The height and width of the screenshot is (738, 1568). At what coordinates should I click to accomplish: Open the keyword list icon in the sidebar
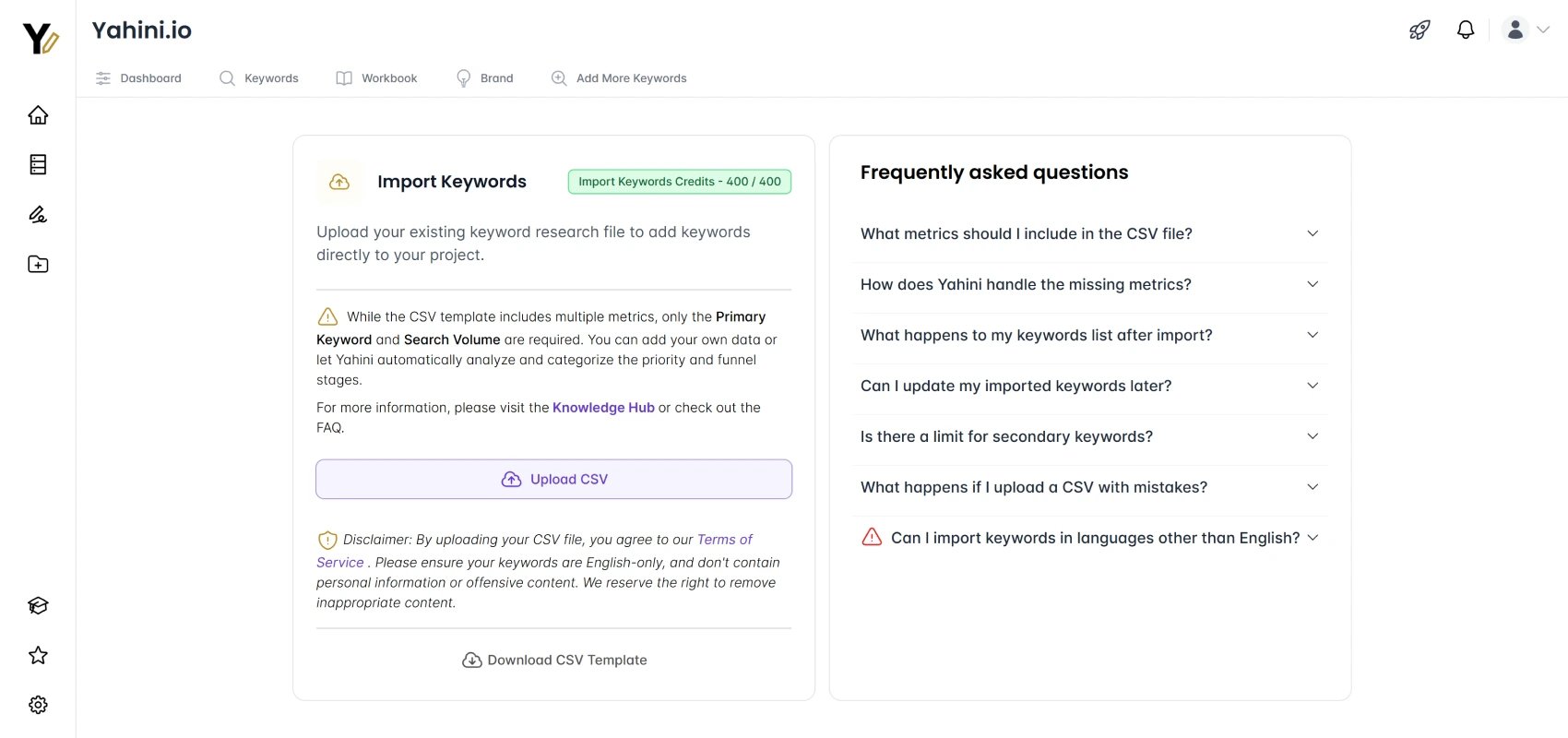(37, 164)
